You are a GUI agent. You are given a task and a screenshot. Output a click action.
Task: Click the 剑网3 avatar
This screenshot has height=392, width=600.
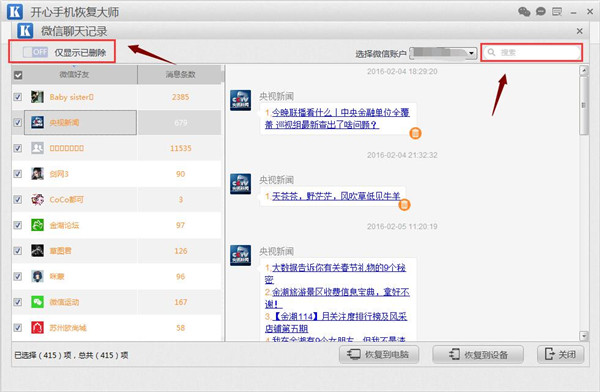[x=37, y=174]
